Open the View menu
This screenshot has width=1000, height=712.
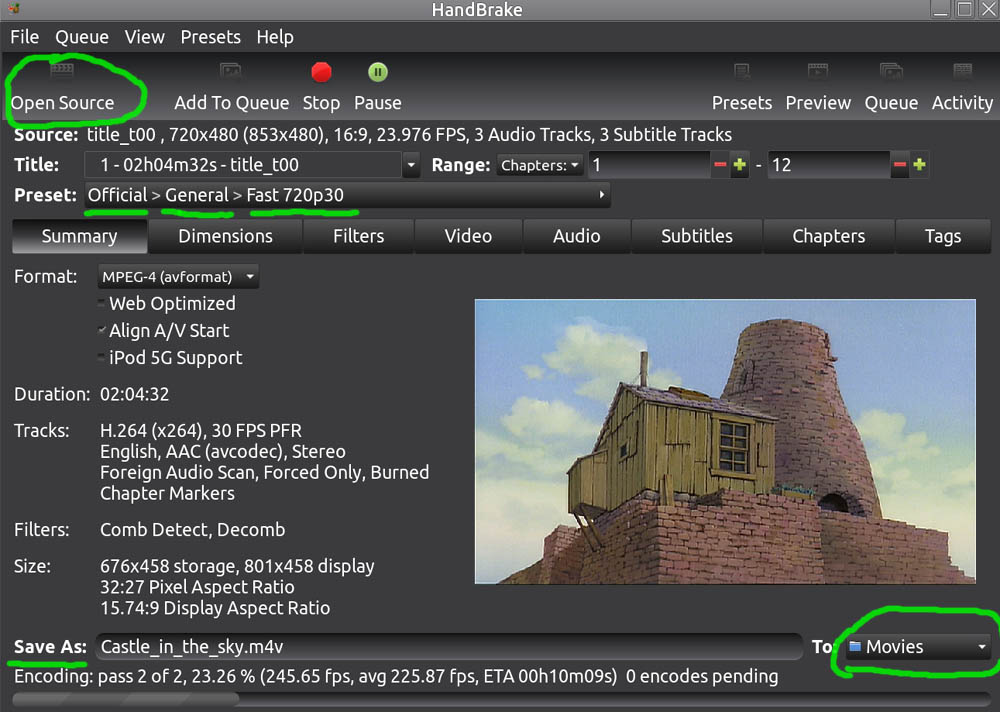(145, 37)
